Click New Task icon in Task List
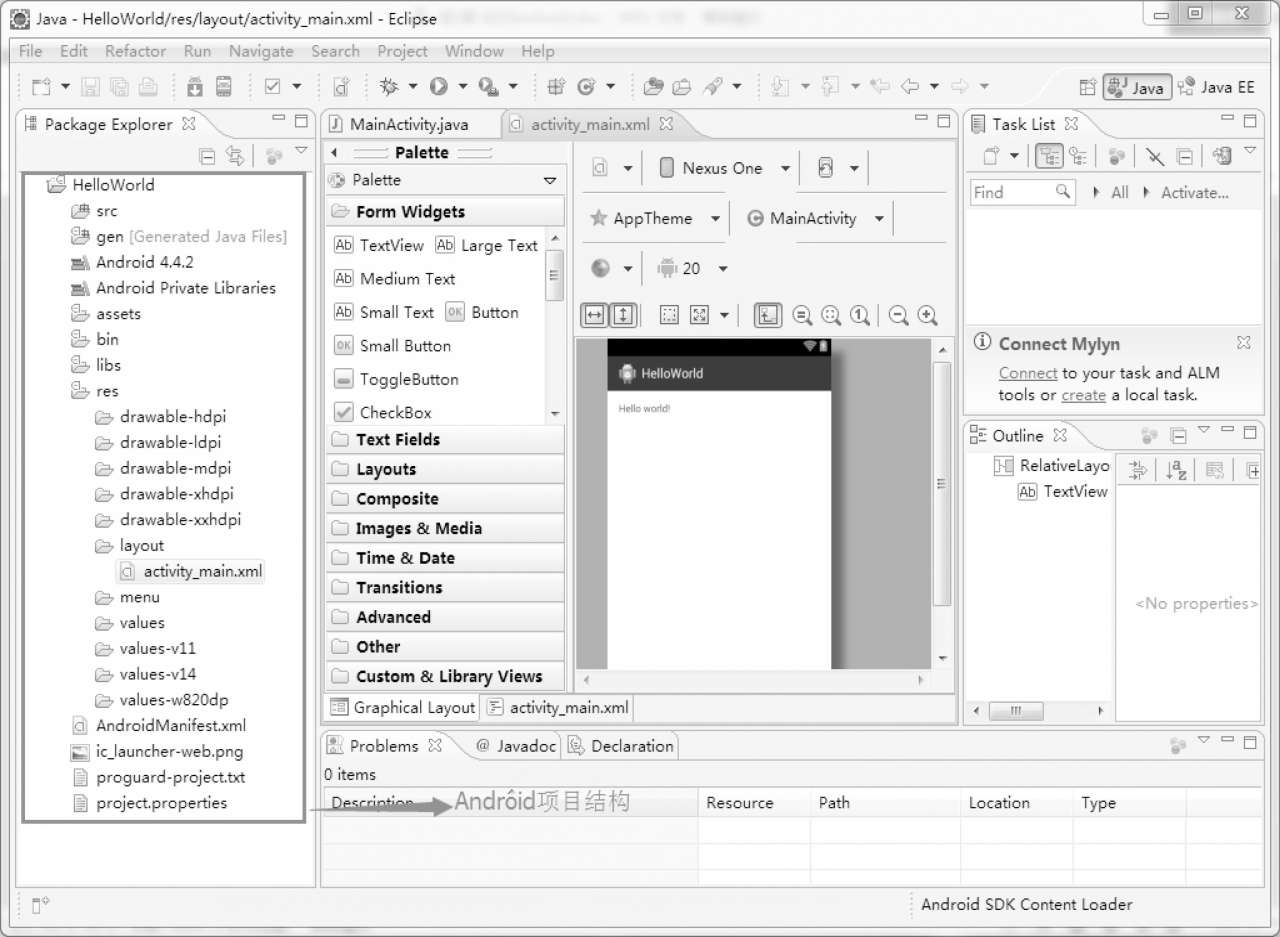This screenshot has height=937, width=1280. [991, 156]
